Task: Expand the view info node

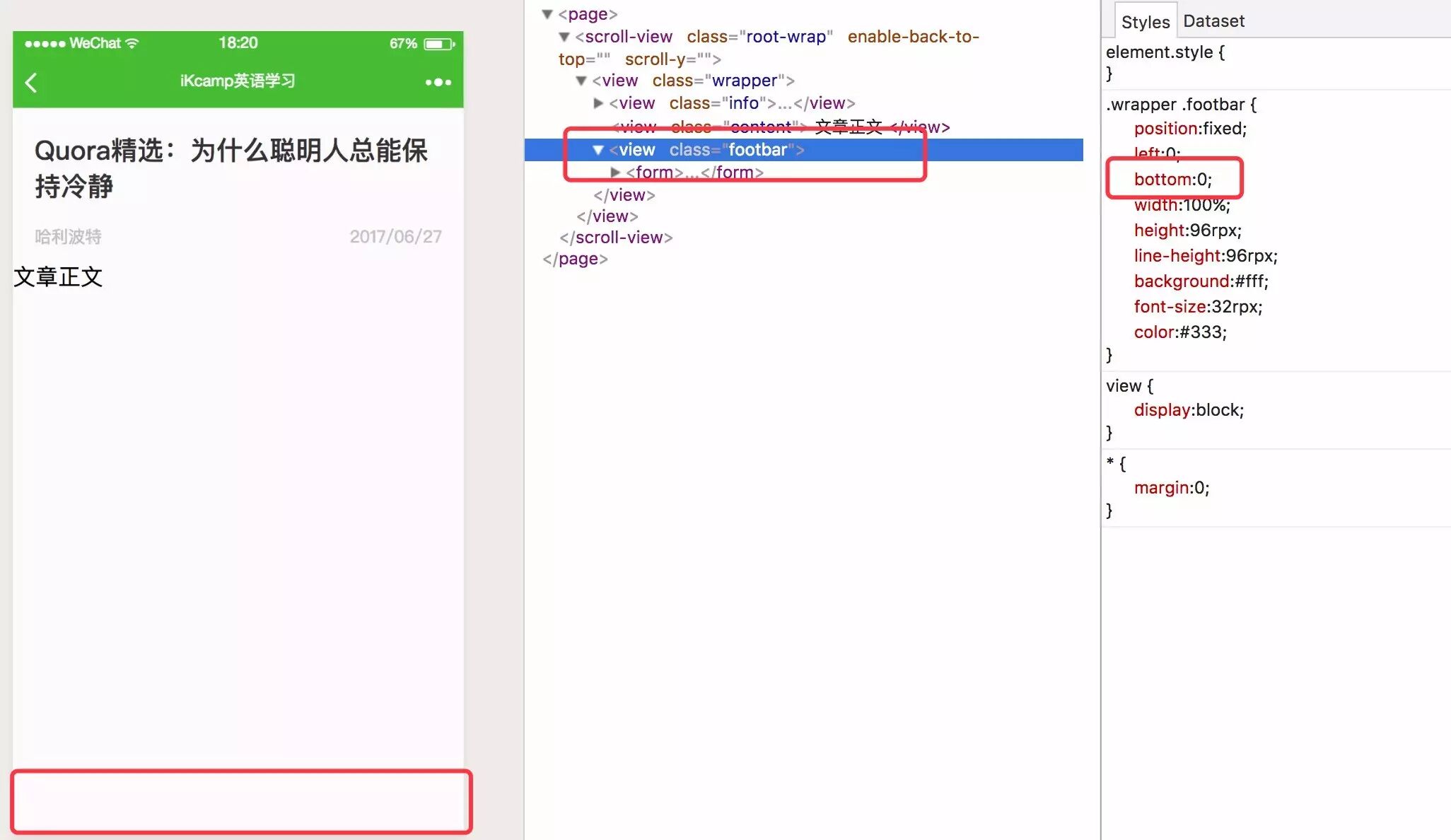Action: [598, 103]
